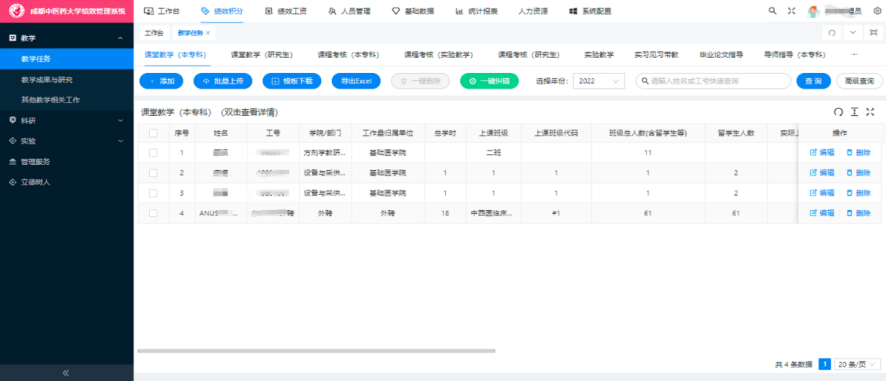
Task: Switch to 课堂教学（研究生）tab
Action: [261, 55]
